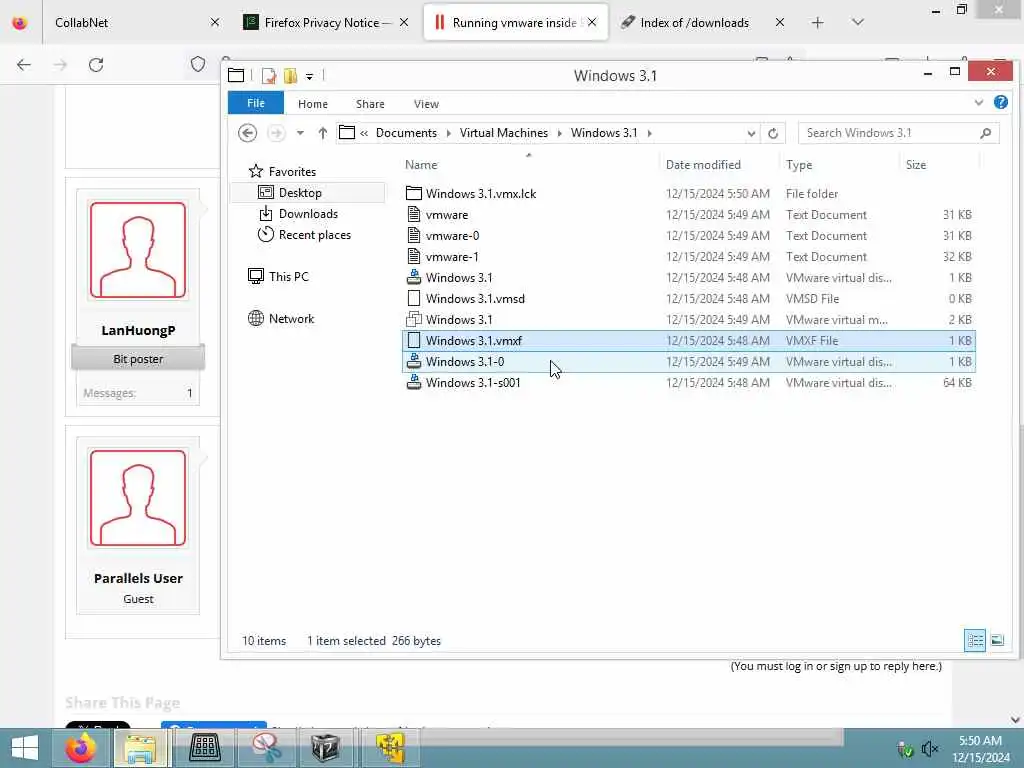This screenshot has height=768, width=1024.
Task: Switch to the View ribbon tab
Action: (426, 104)
